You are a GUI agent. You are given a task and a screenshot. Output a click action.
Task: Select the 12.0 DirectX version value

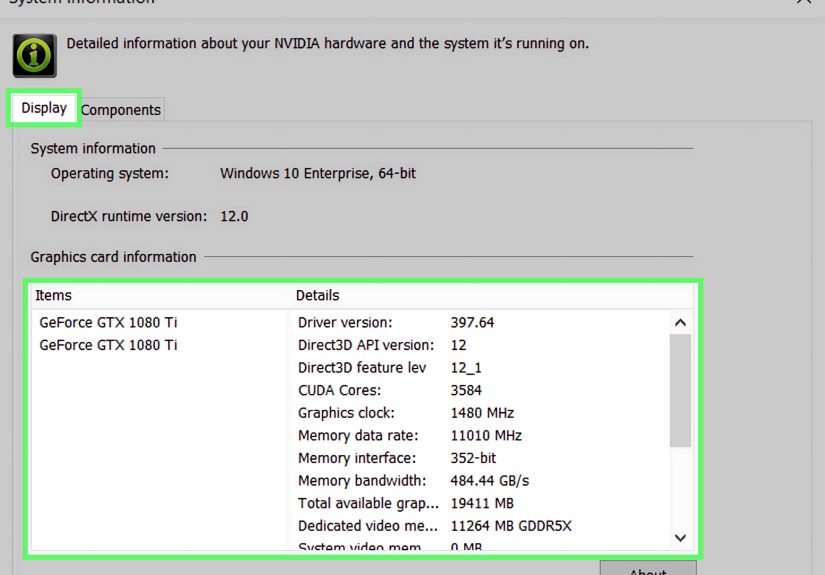234,216
